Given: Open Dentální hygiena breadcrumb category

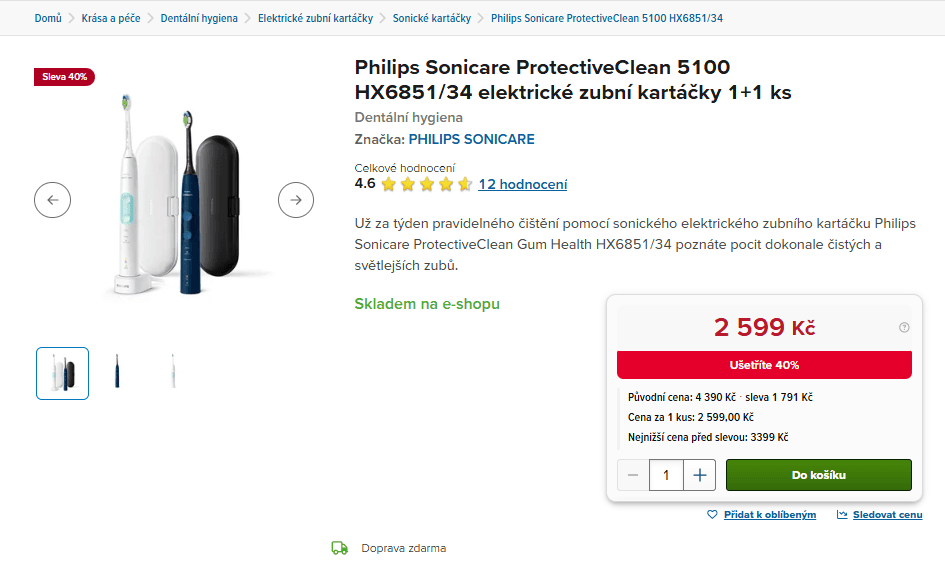Looking at the screenshot, I should pyautogui.click(x=199, y=19).
